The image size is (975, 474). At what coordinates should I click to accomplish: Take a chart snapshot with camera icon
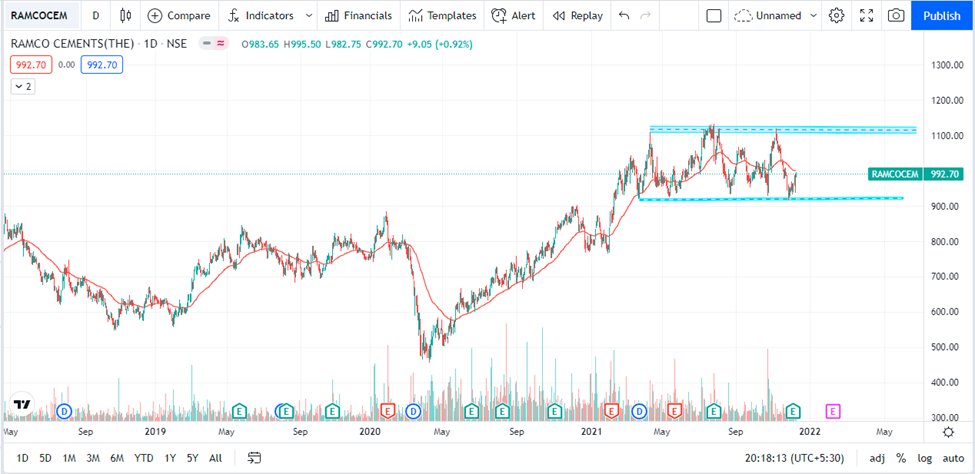coord(895,16)
